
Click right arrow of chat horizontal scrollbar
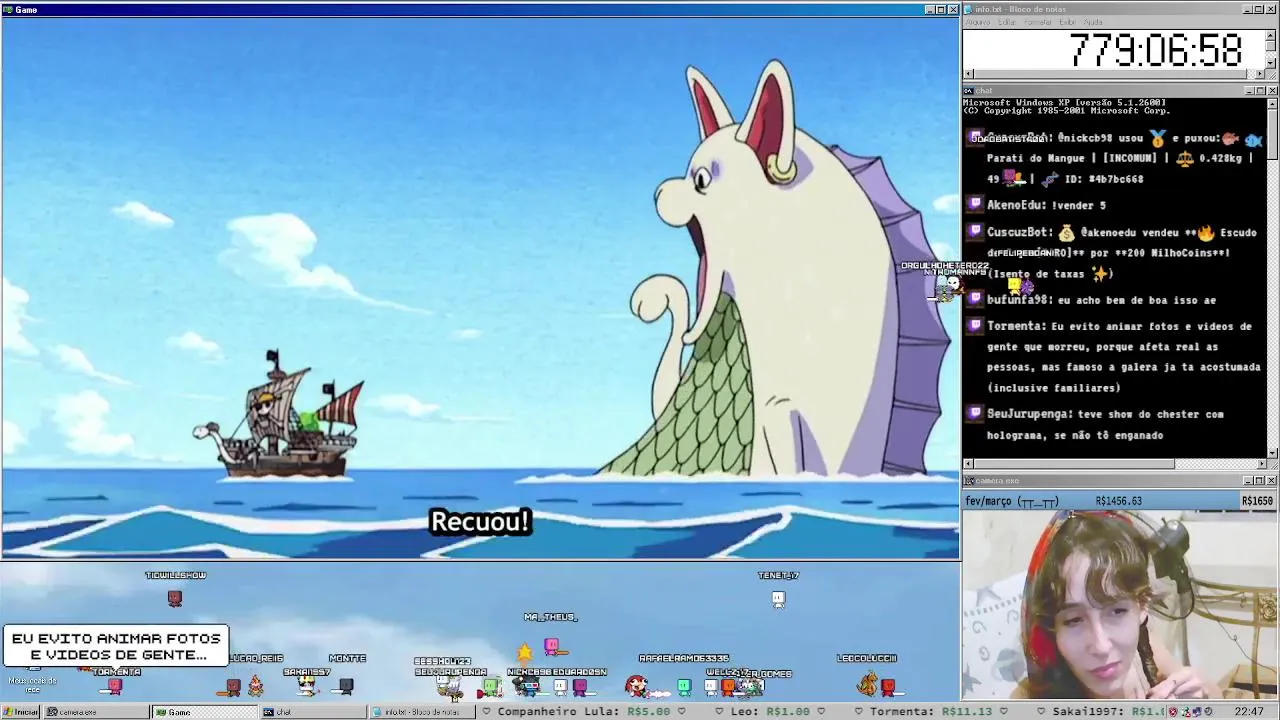coord(1260,464)
